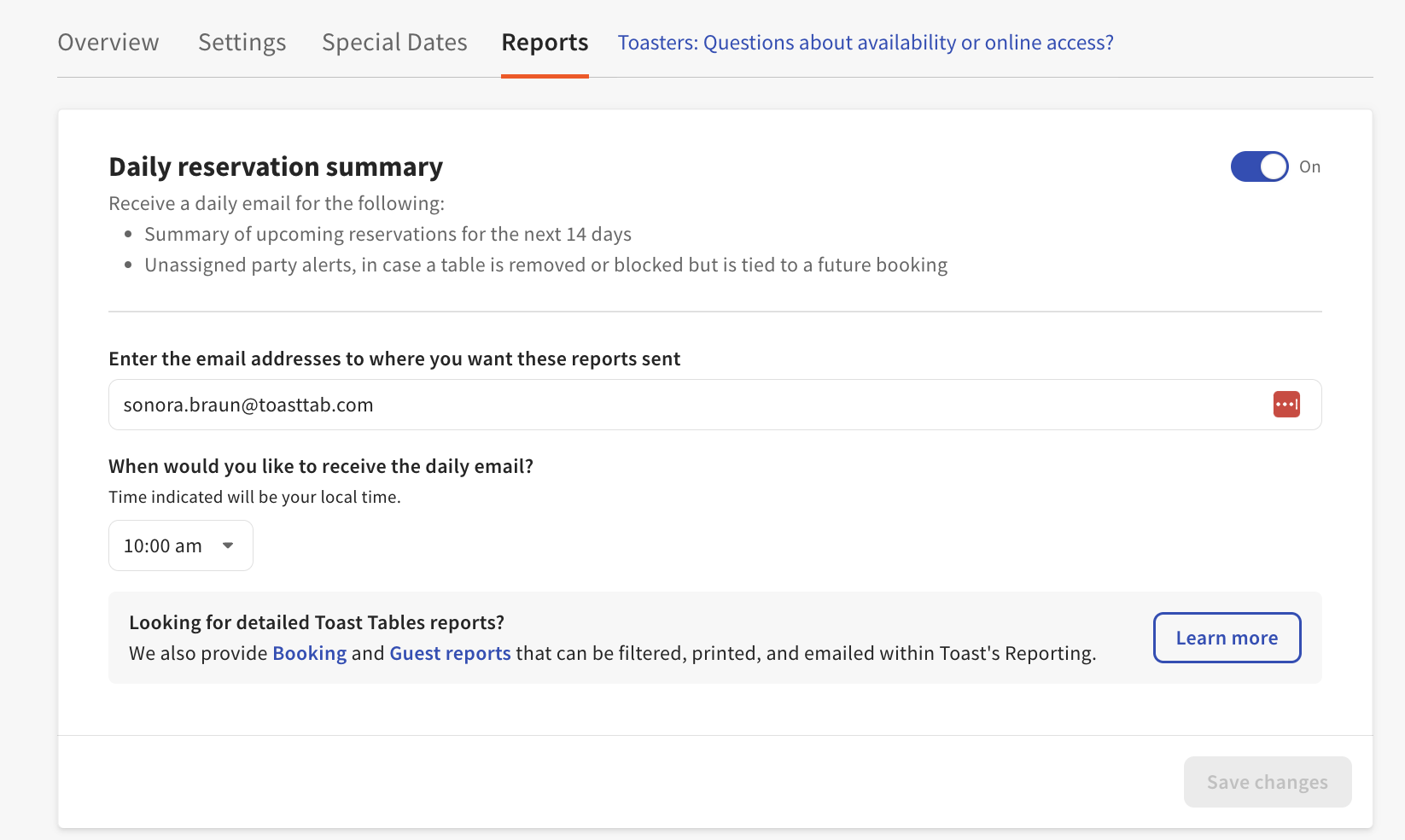Image resolution: width=1405 pixels, height=840 pixels.
Task: Click the LastPass autofill icon in the email field
Action: tap(1286, 404)
